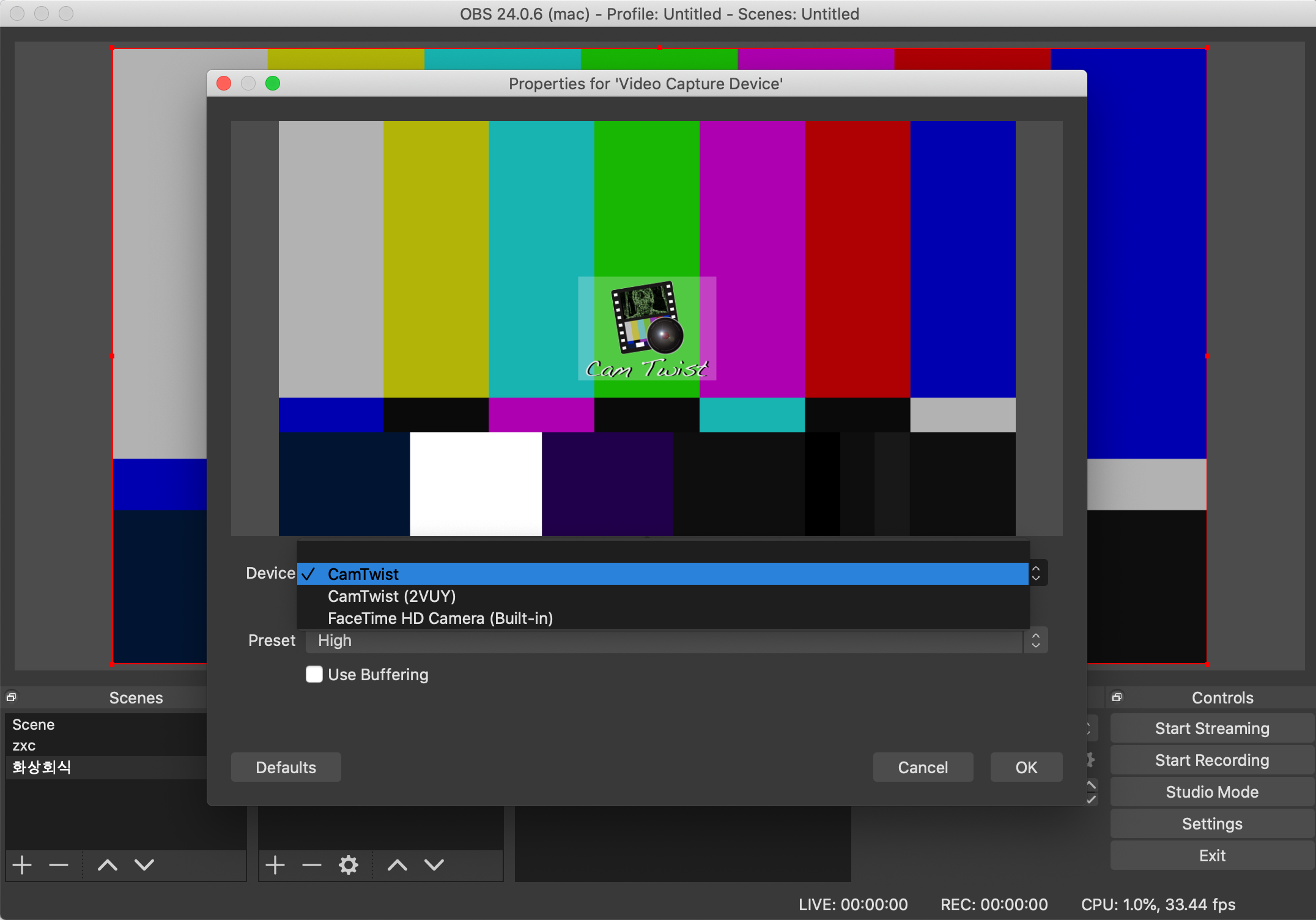Pop out the Controls panel icon
1316x920 pixels.
(x=1117, y=697)
